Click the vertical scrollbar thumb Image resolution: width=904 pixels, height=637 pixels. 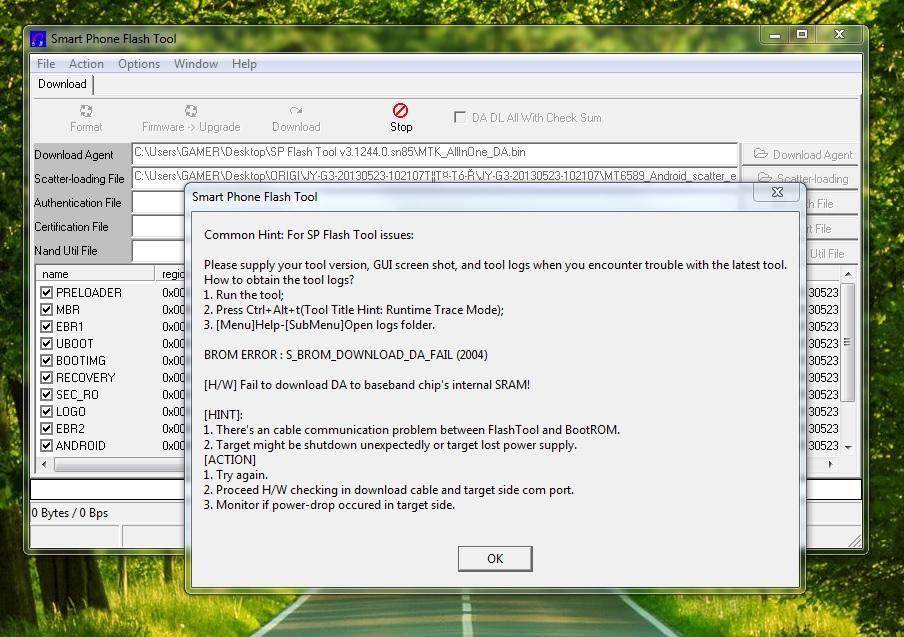(x=848, y=342)
